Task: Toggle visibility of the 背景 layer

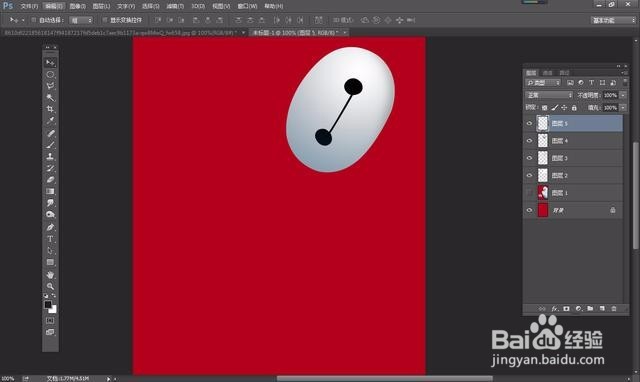Action: (529, 211)
